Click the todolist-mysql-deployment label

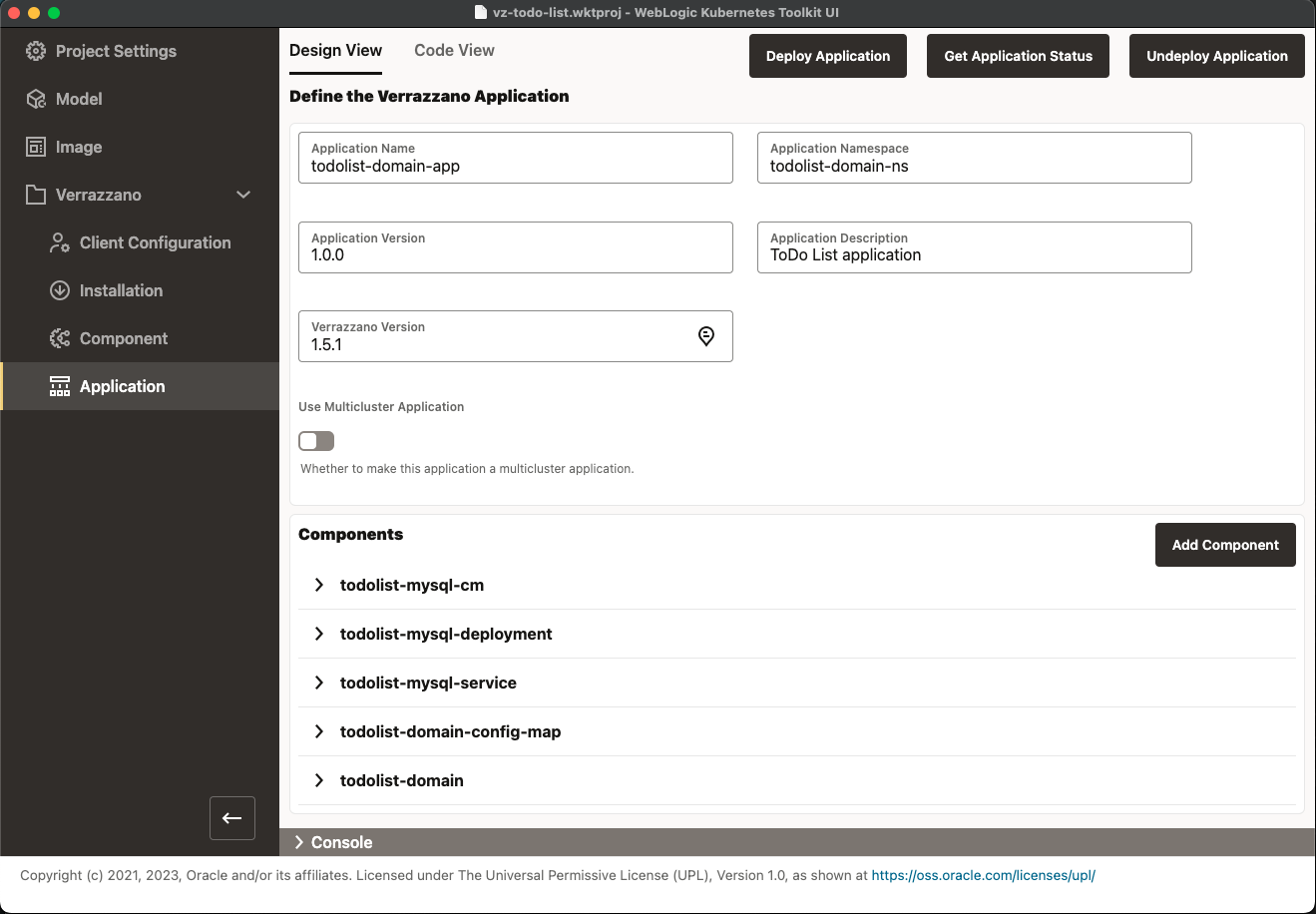point(446,634)
